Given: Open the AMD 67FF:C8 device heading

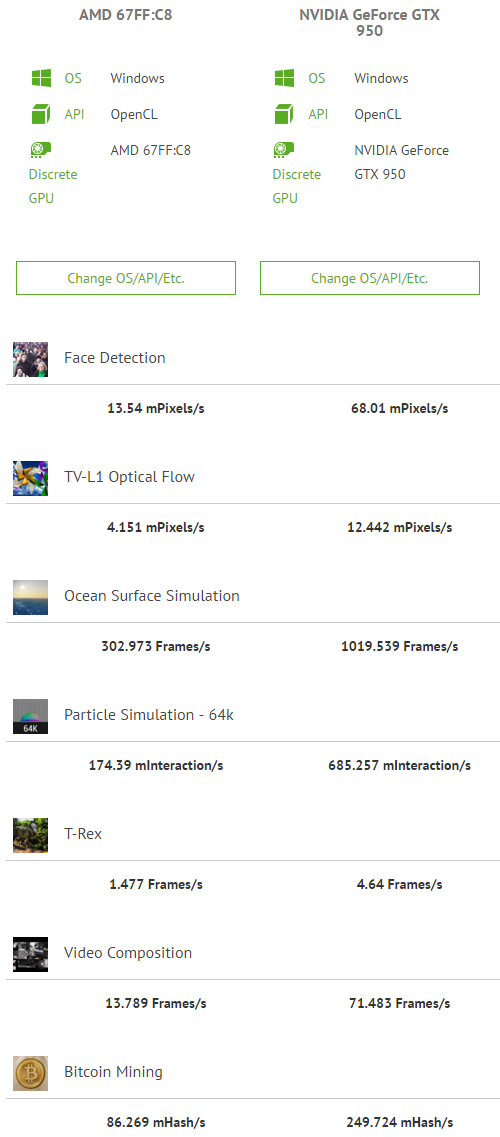Looking at the screenshot, I should [126, 15].
